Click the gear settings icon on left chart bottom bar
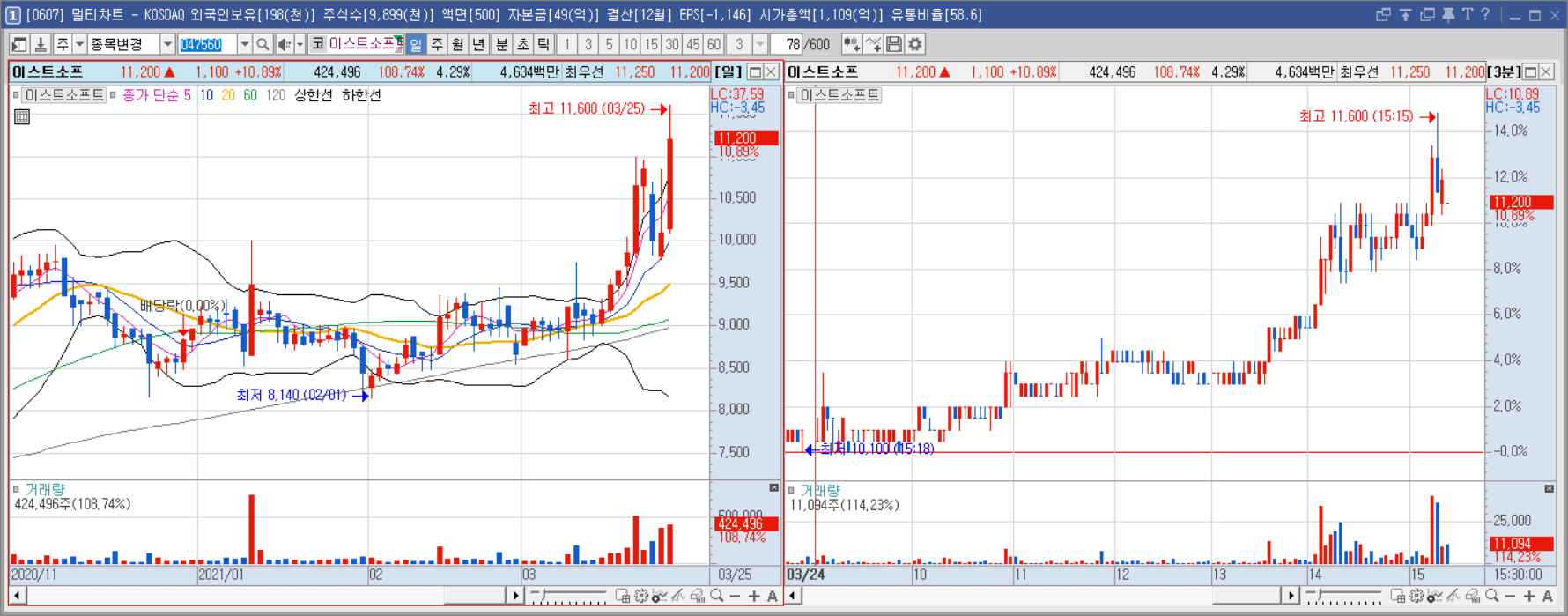The height and width of the screenshot is (616, 1568). (641, 597)
